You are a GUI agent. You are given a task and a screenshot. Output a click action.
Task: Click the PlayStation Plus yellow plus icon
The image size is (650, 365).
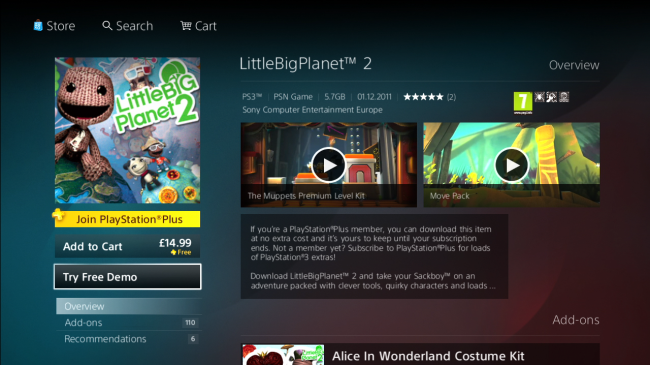pos(58,215)
